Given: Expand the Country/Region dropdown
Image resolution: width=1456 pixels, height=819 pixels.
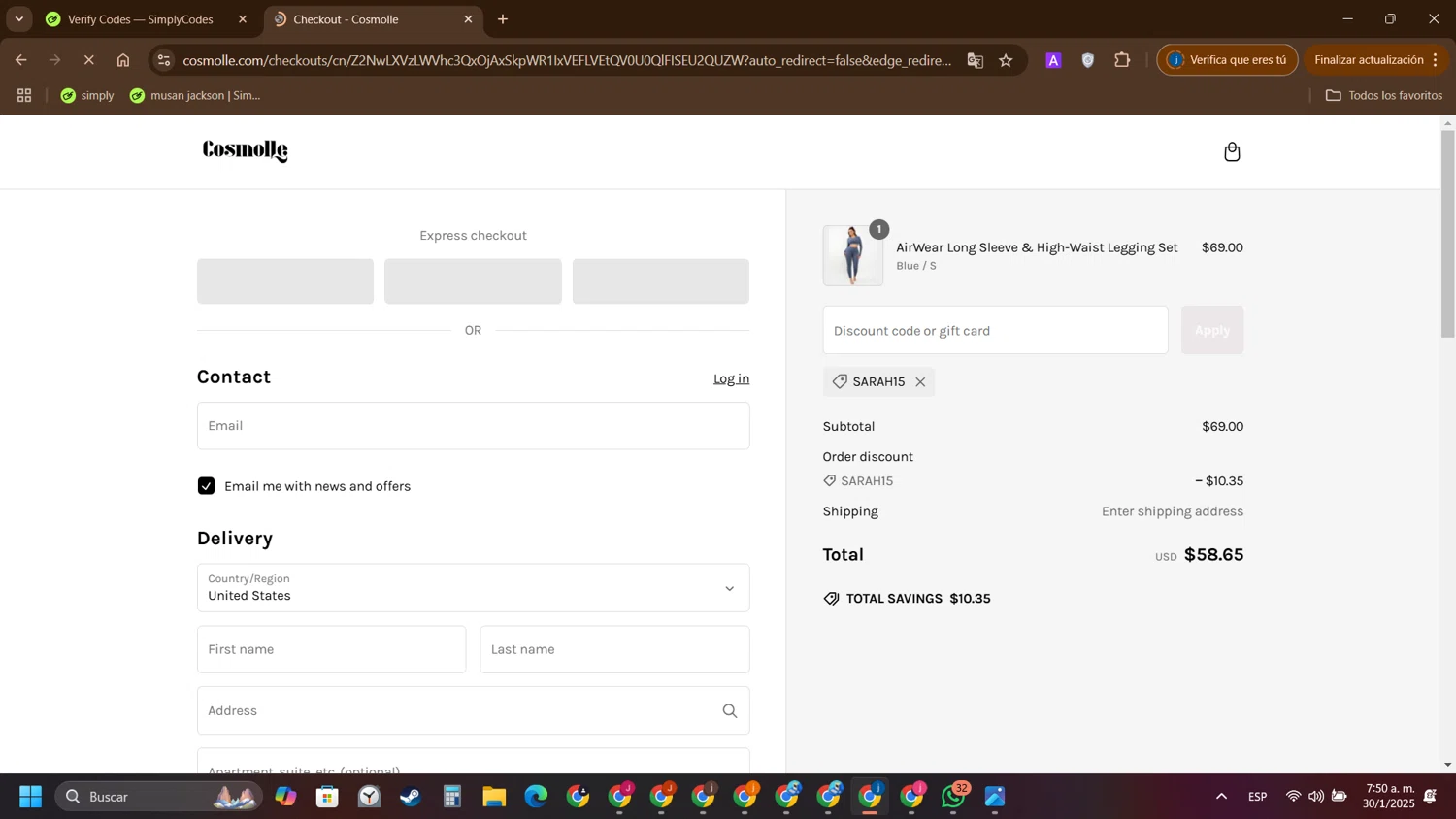Looking at the screenshot, I should (x=473, y=588).
